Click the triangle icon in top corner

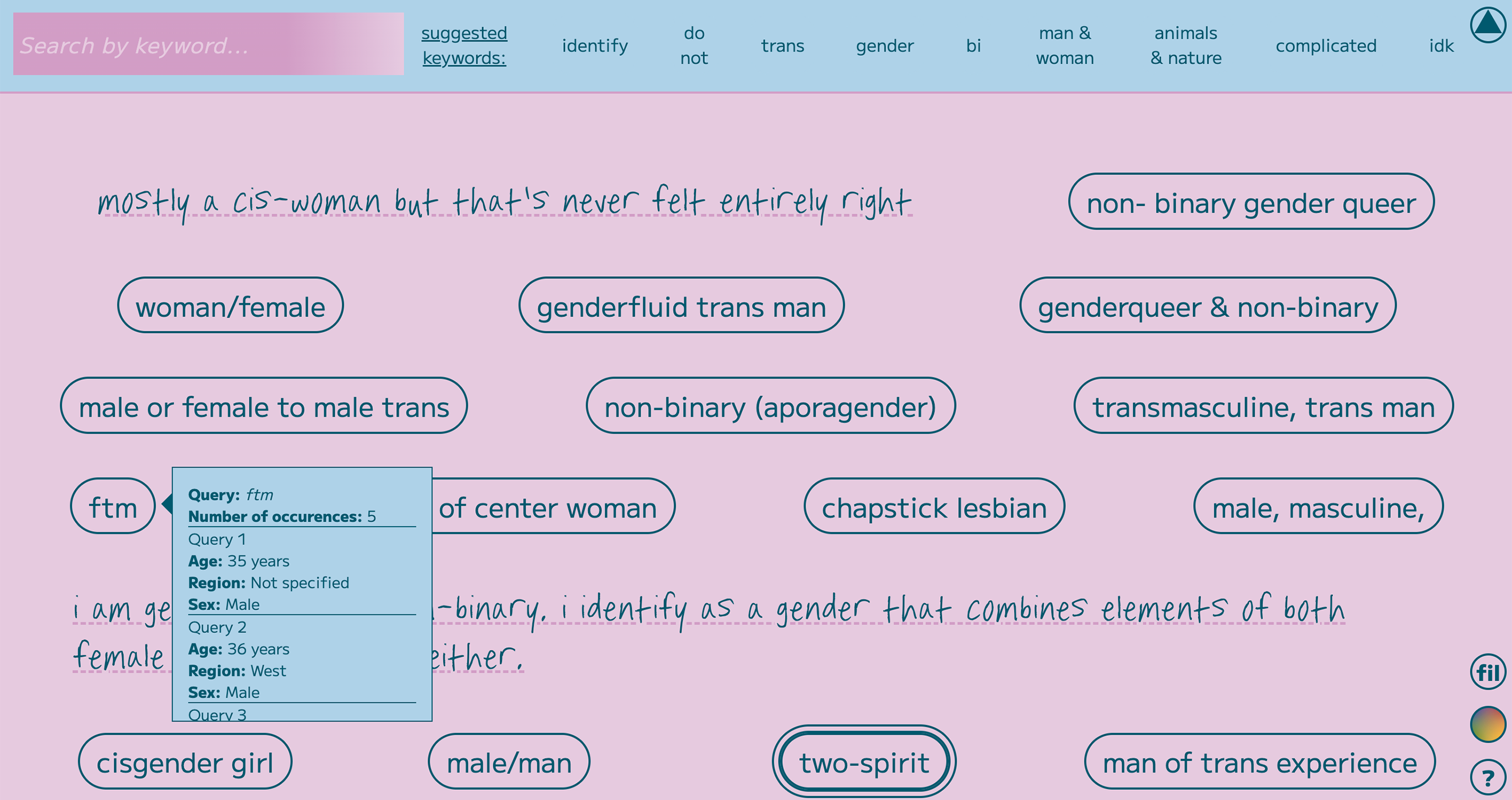point(1488,24)
